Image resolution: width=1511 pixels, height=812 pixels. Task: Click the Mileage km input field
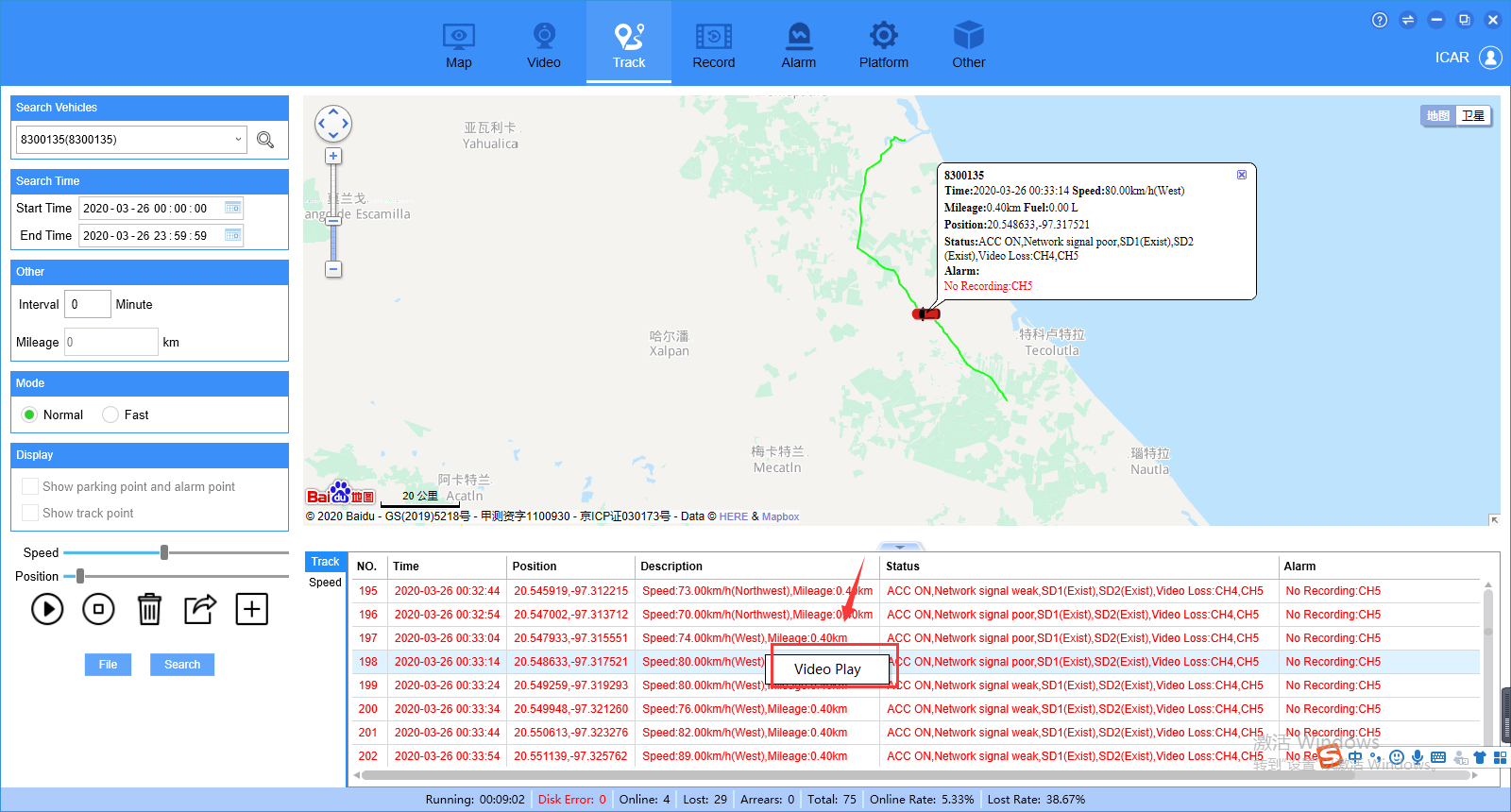111,342
